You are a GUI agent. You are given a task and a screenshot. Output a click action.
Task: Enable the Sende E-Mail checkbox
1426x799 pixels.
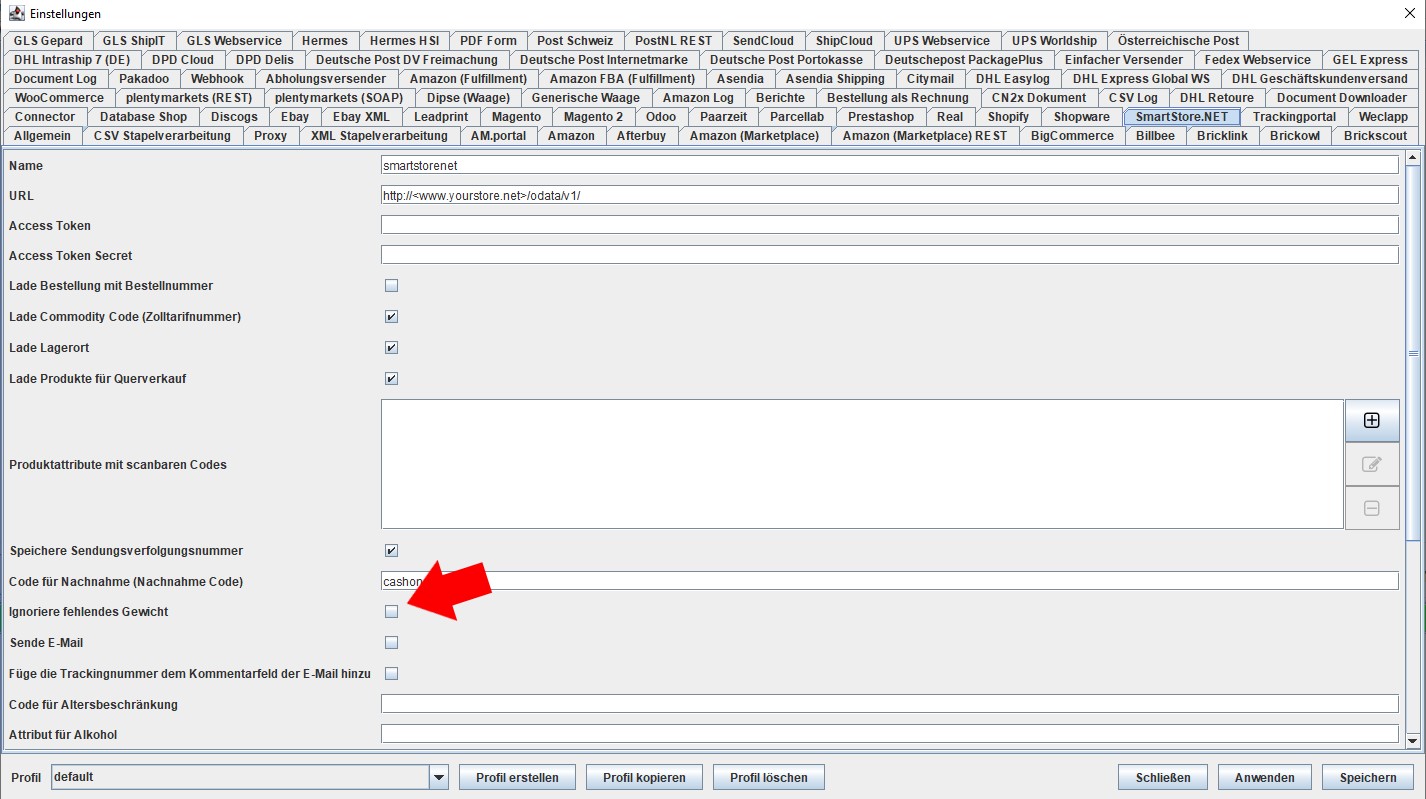click(392, 643)
